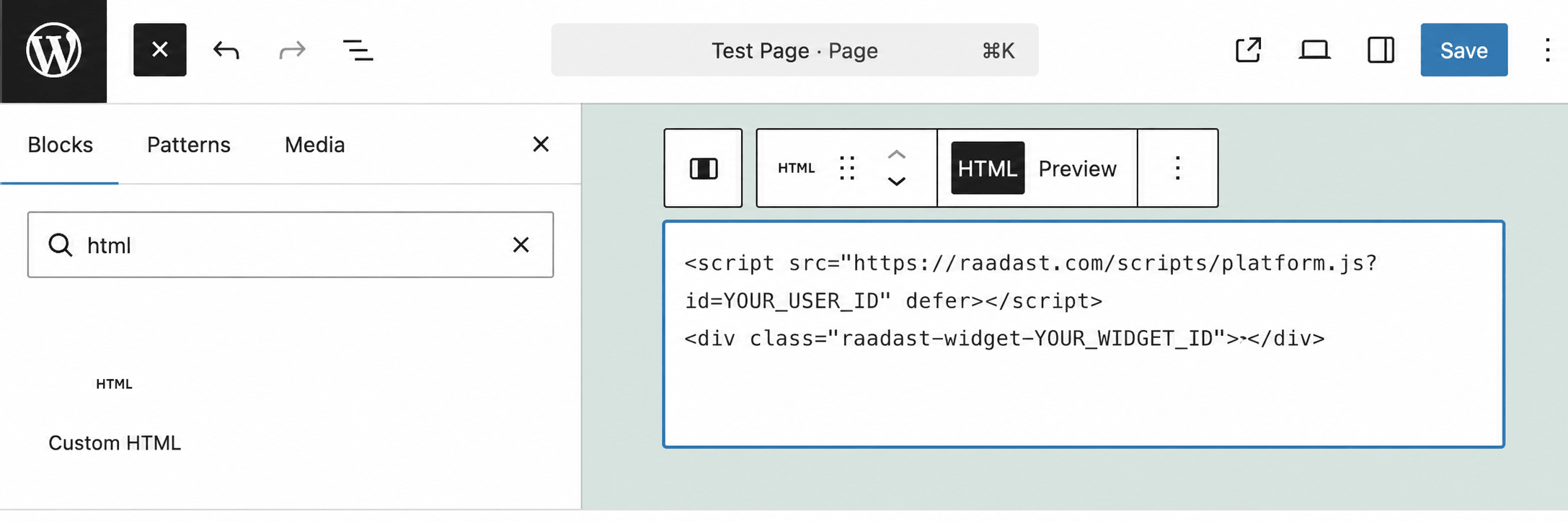The image size is (1568, 521).
Task: Toggle the settings sidebar panel
Action: coord(1381,50)
